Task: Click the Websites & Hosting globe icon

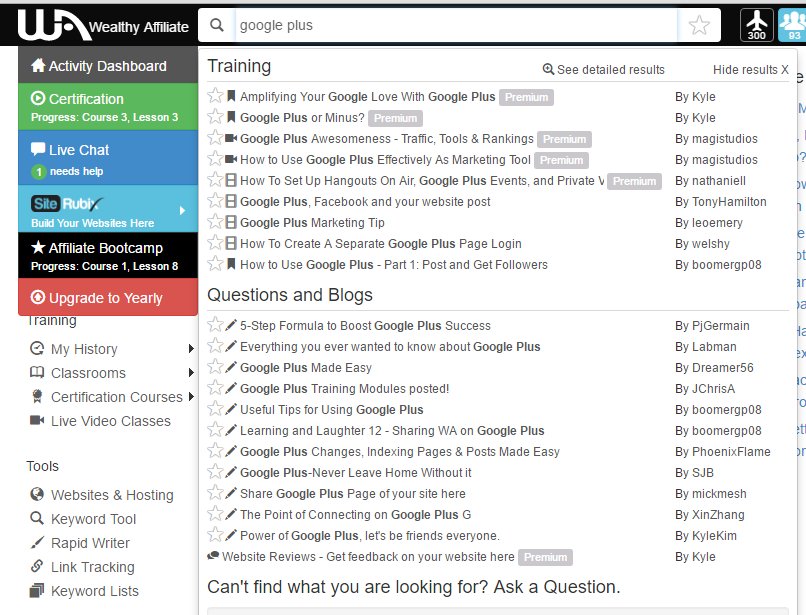Action: 37,494
